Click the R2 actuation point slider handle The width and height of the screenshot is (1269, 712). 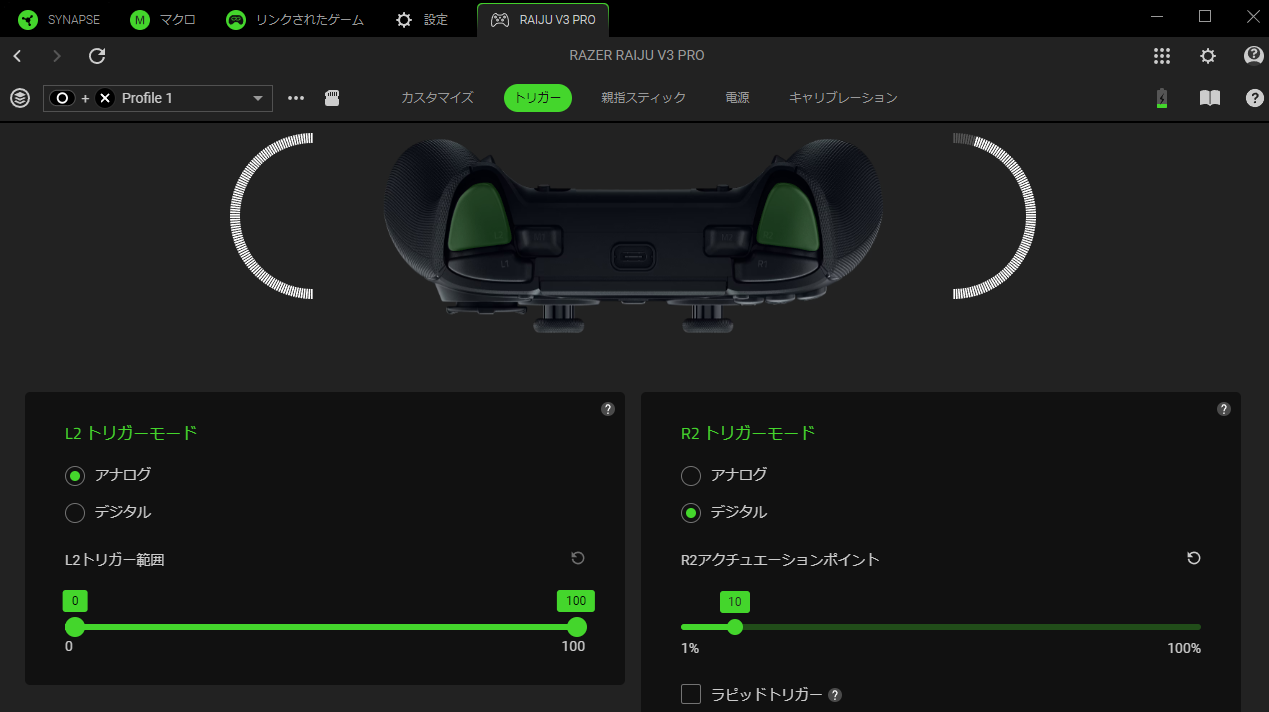point(735,627)
